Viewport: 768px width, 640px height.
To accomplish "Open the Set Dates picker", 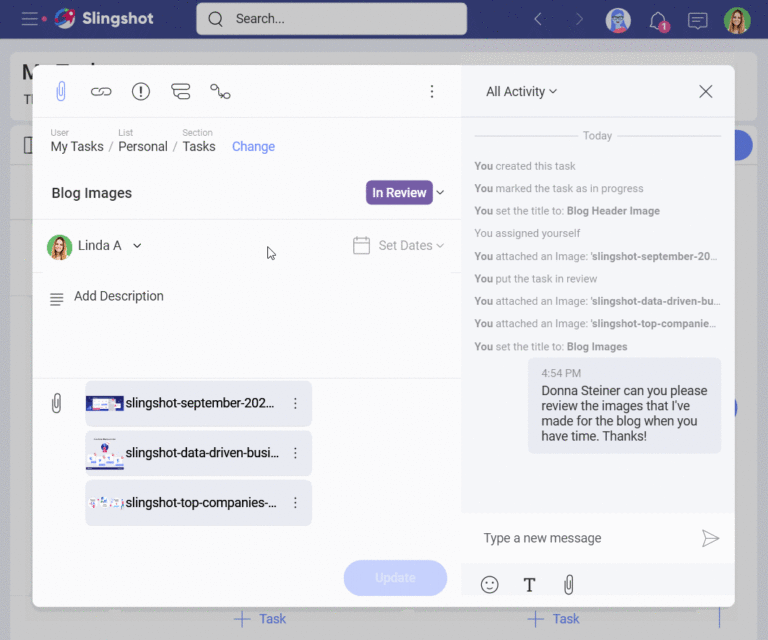I will (399, 246).
